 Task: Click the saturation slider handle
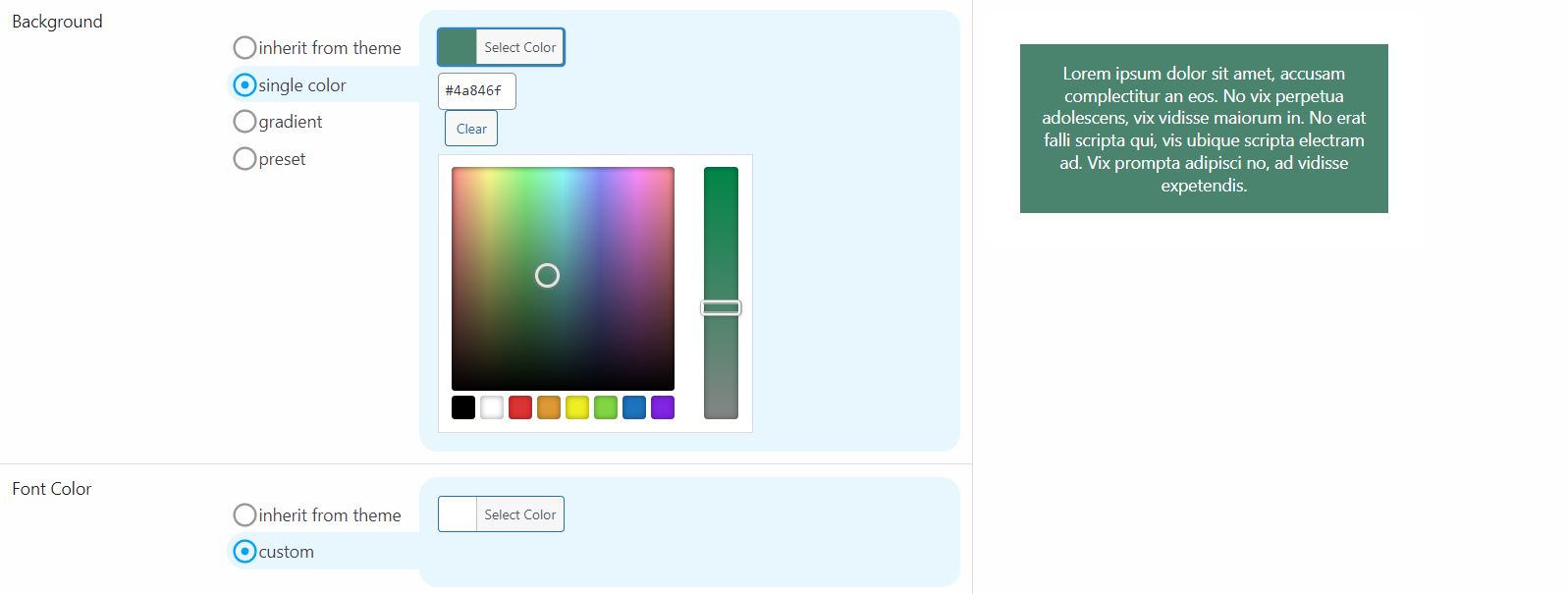point(721,308)
